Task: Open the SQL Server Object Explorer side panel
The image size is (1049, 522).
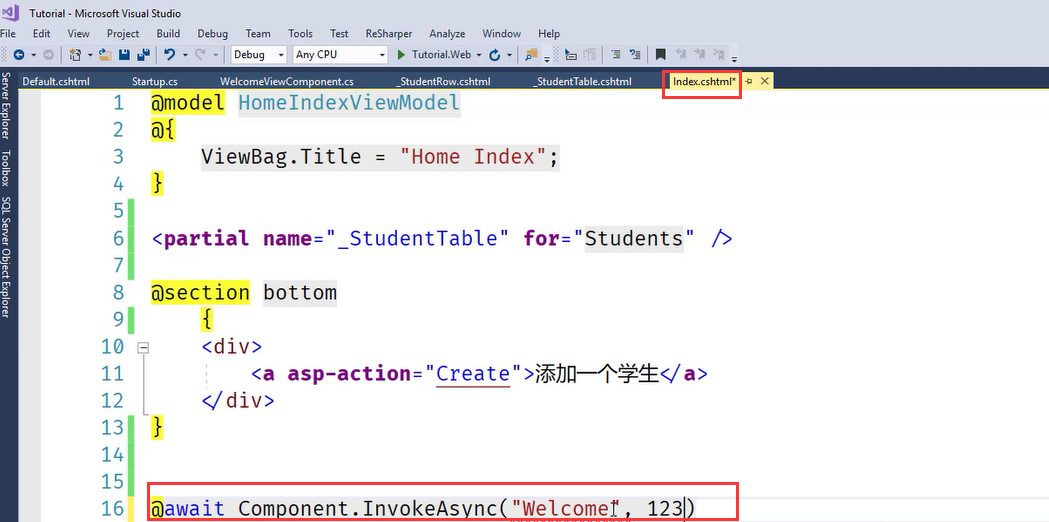Action: pyautogui.click(x=5, y=257)
